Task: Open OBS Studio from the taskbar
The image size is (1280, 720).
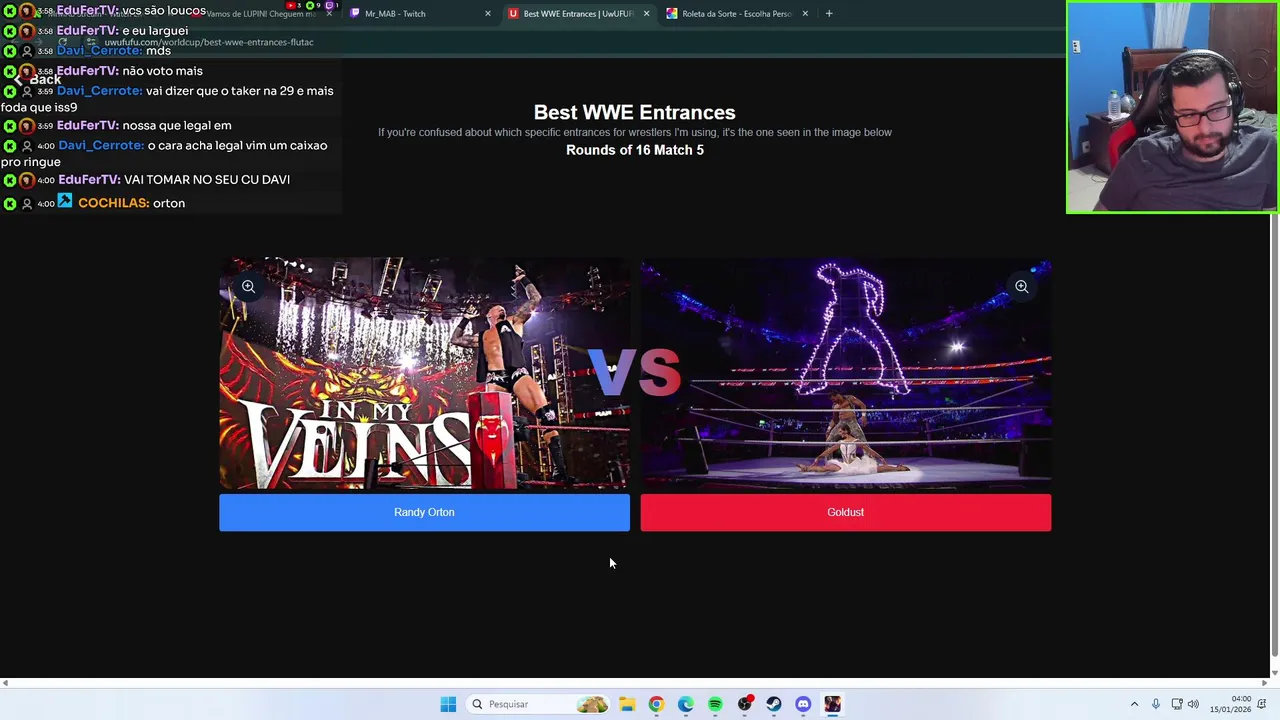Action: click(x=744, y=704)
